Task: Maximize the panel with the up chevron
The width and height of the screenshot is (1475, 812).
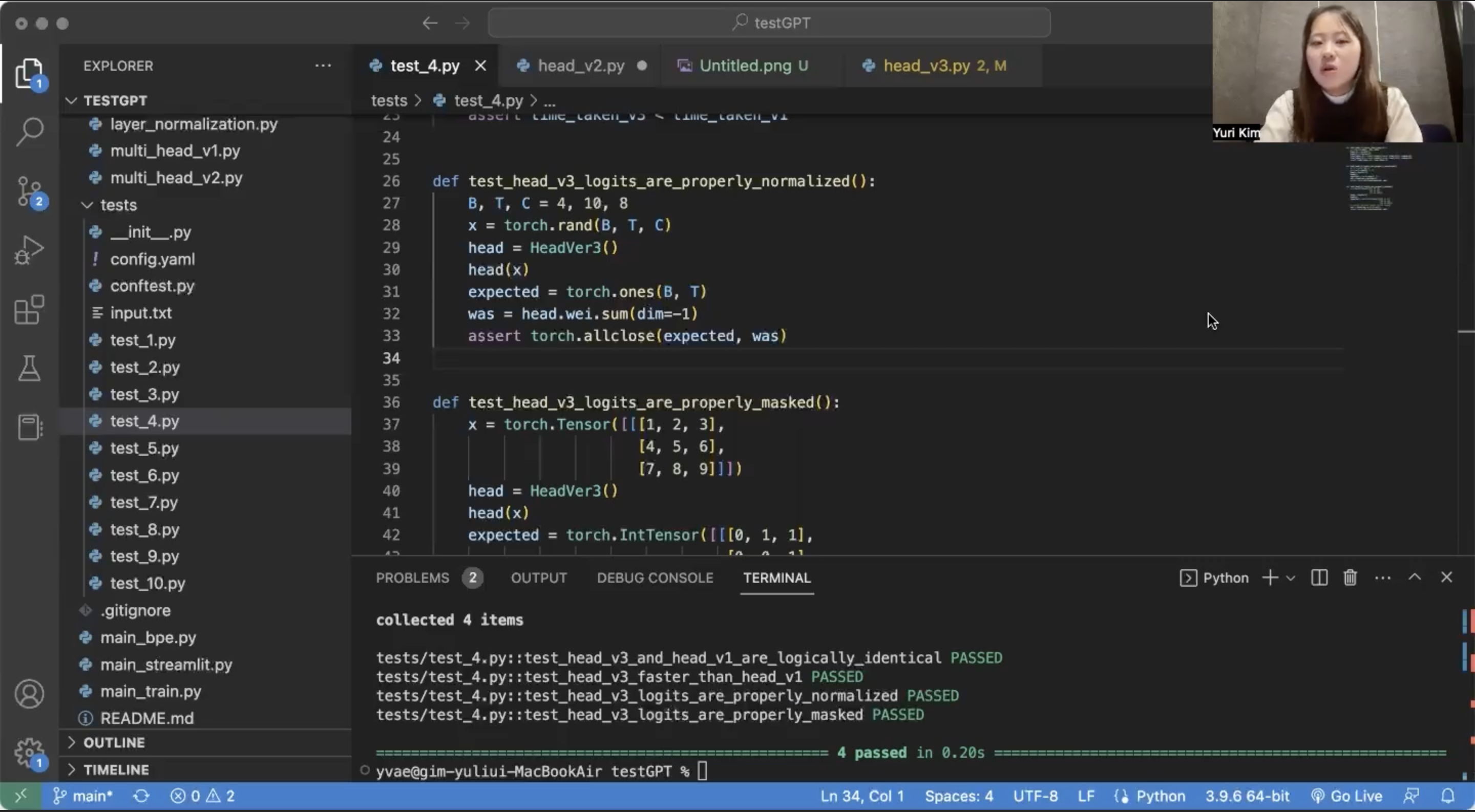Action: click(x=1415, y=577)
